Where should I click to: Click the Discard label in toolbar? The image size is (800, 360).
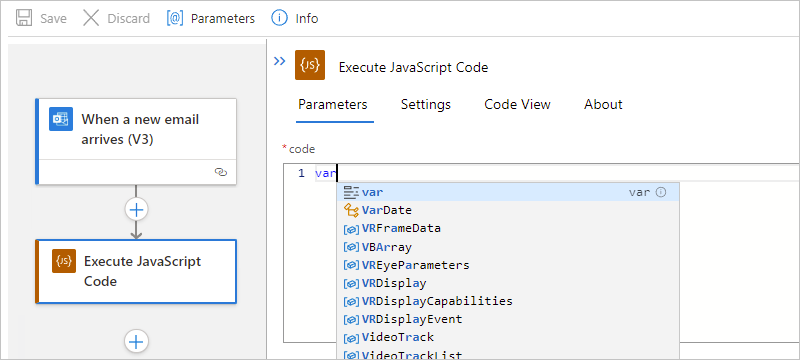(x=129, y=19)
